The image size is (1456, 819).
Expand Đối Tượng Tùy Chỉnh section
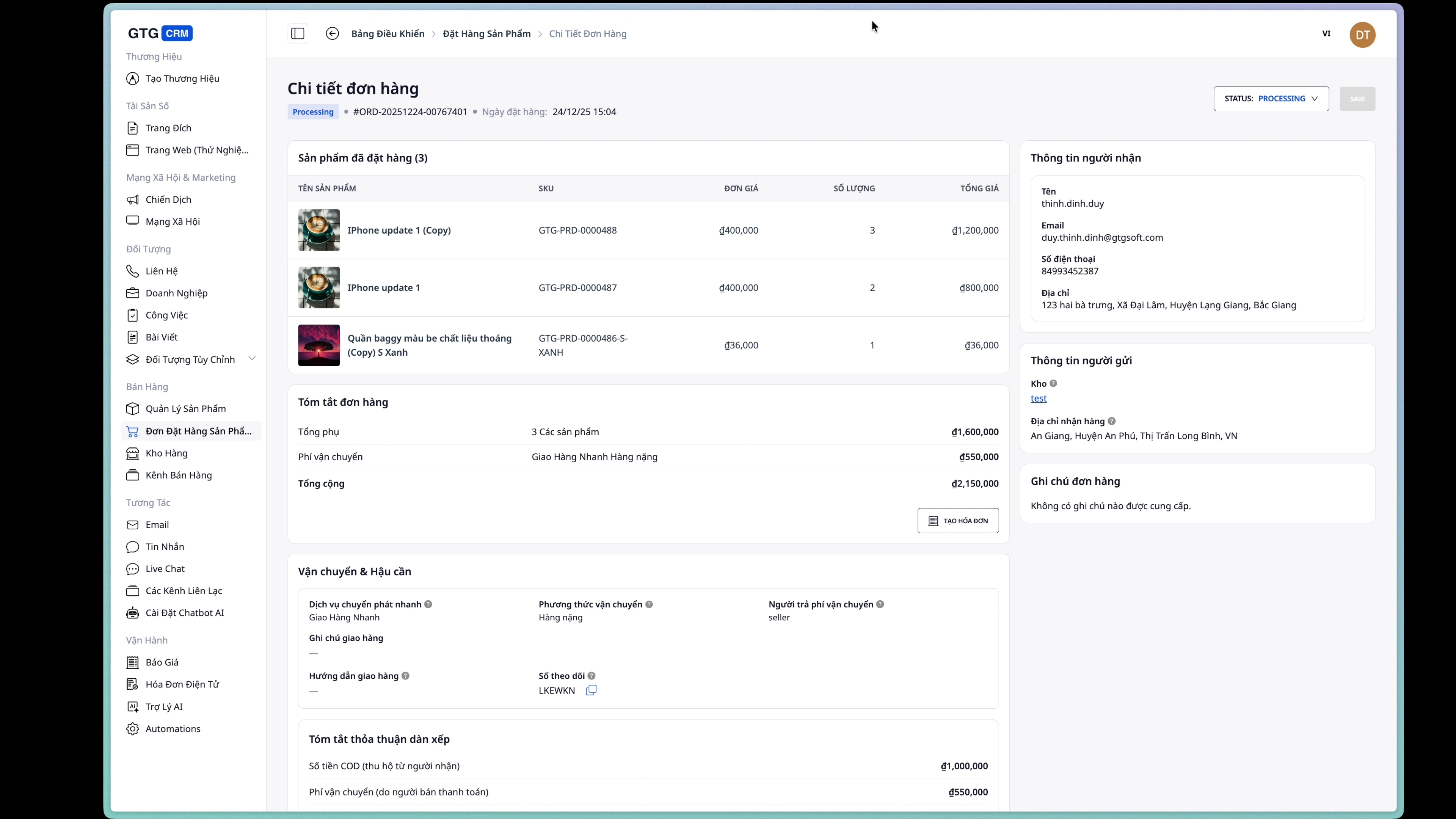252,358
